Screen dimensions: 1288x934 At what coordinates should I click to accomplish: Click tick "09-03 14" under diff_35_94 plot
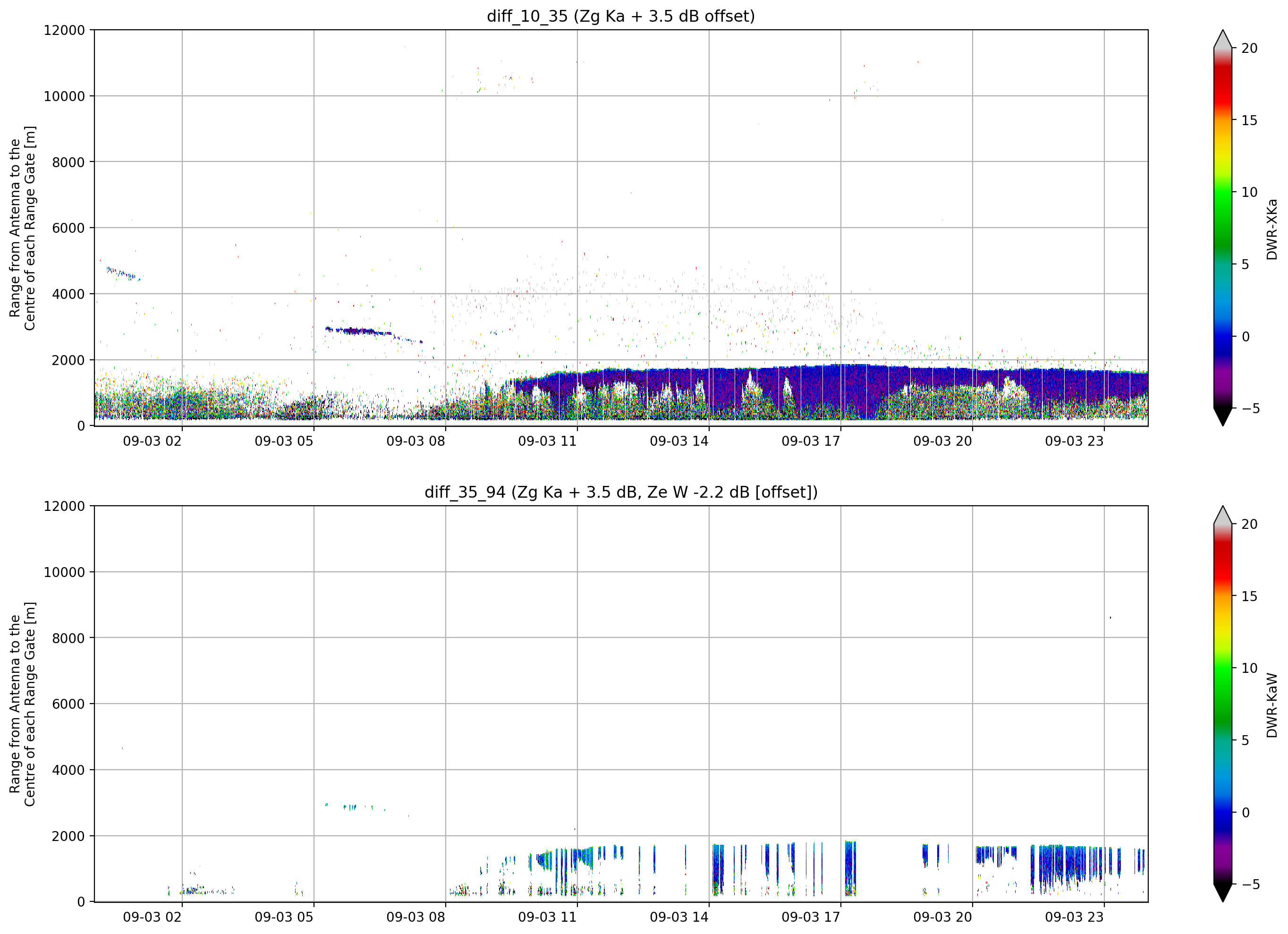pyautogui.click(x=679, y=917)
